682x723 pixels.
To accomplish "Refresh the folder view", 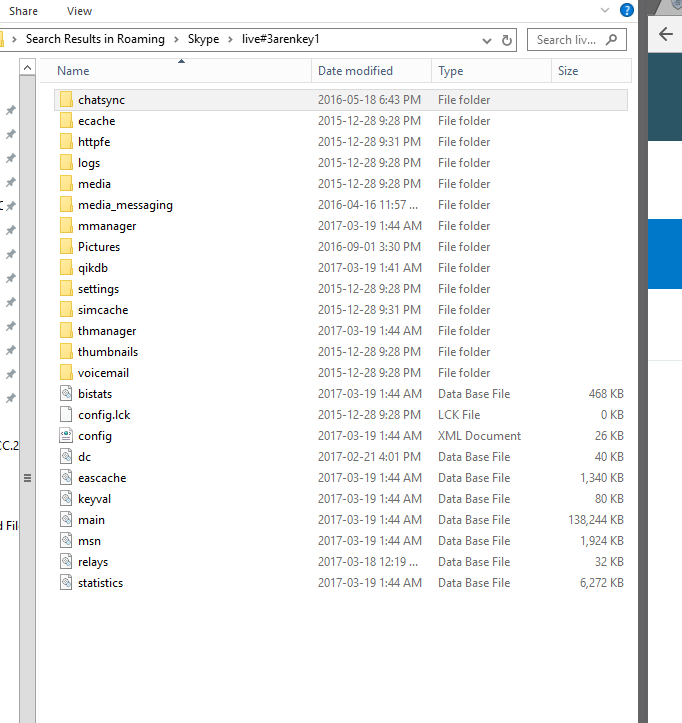I will click(x=507, y=41).
